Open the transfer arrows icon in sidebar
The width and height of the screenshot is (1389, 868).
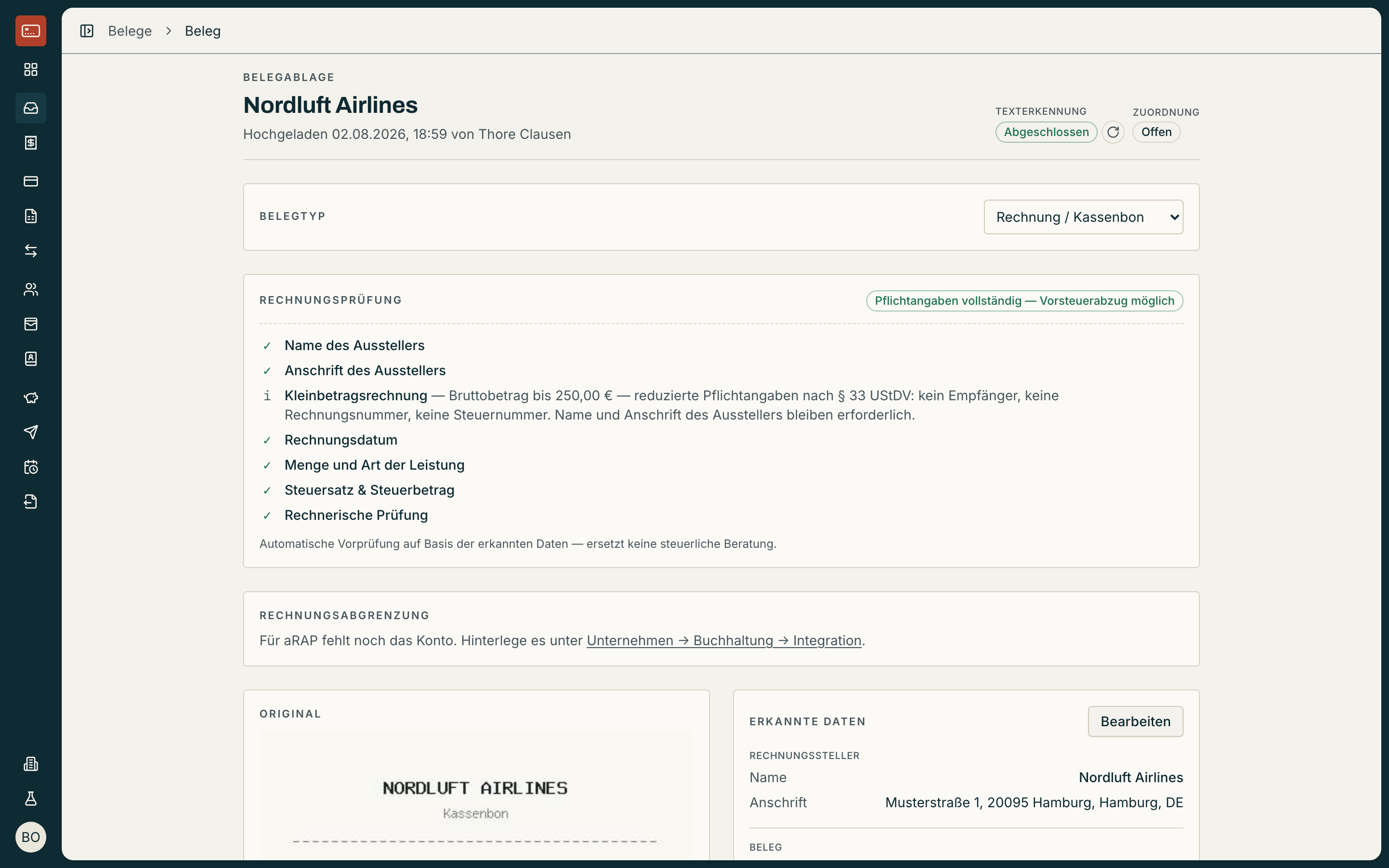coord(30,251)
